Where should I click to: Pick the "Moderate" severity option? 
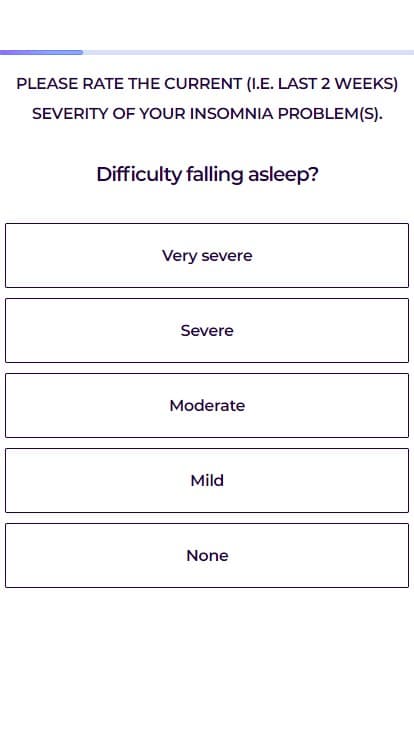coord(207,406)
